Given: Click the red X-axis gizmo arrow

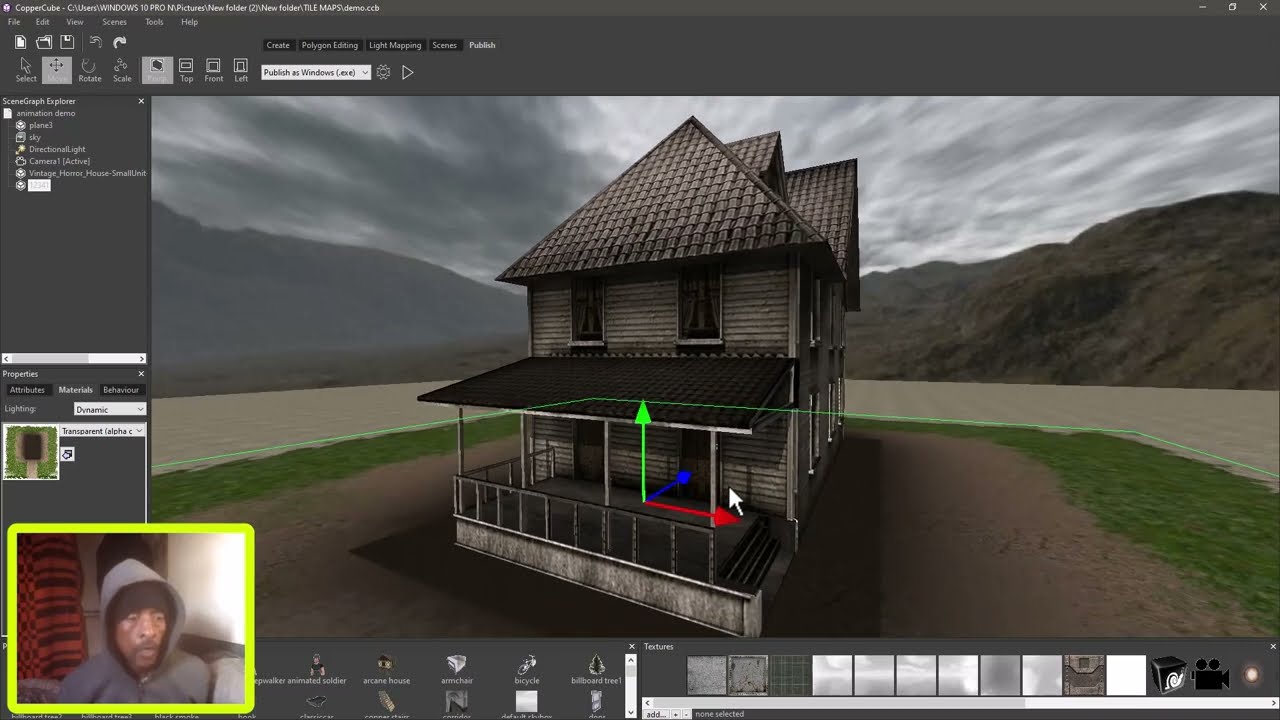Looking at the screenshot, I should (x=727, y=517).
